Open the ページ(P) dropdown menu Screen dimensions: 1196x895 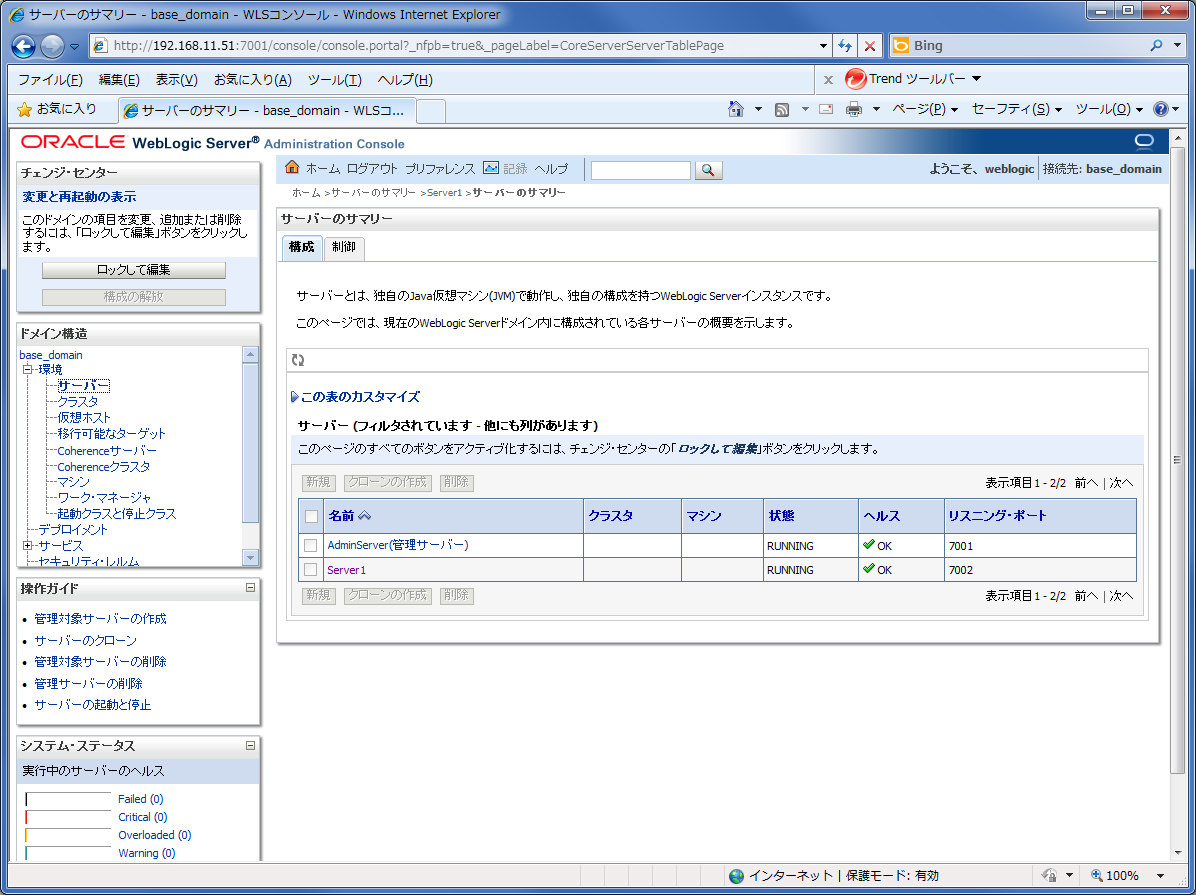coord(924,109)
